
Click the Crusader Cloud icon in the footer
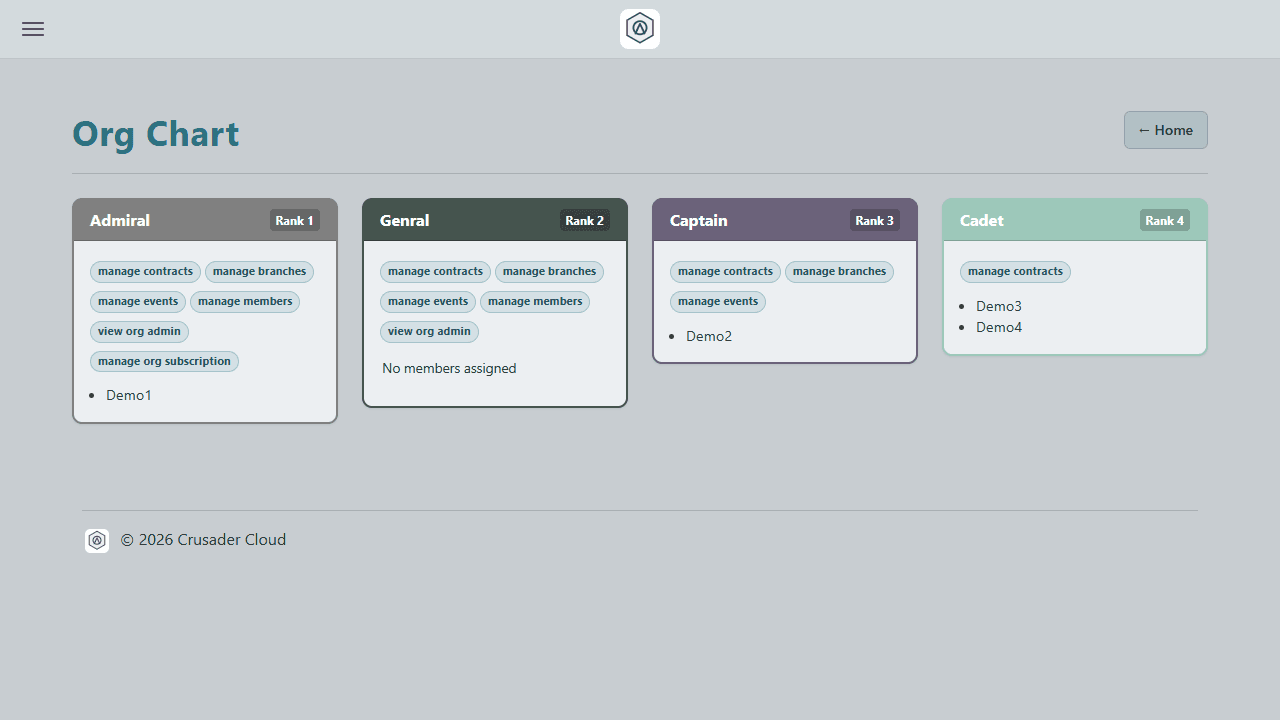click(97, 540)
